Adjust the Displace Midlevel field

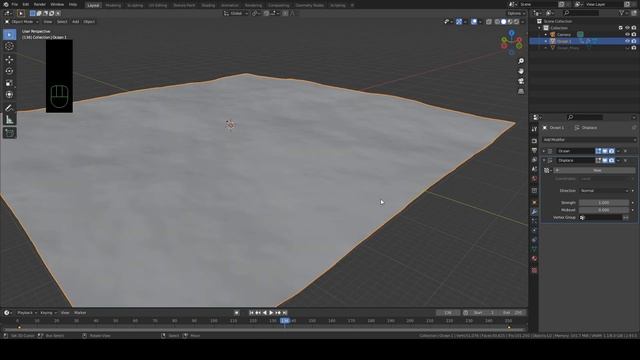[x=604, y=210]
